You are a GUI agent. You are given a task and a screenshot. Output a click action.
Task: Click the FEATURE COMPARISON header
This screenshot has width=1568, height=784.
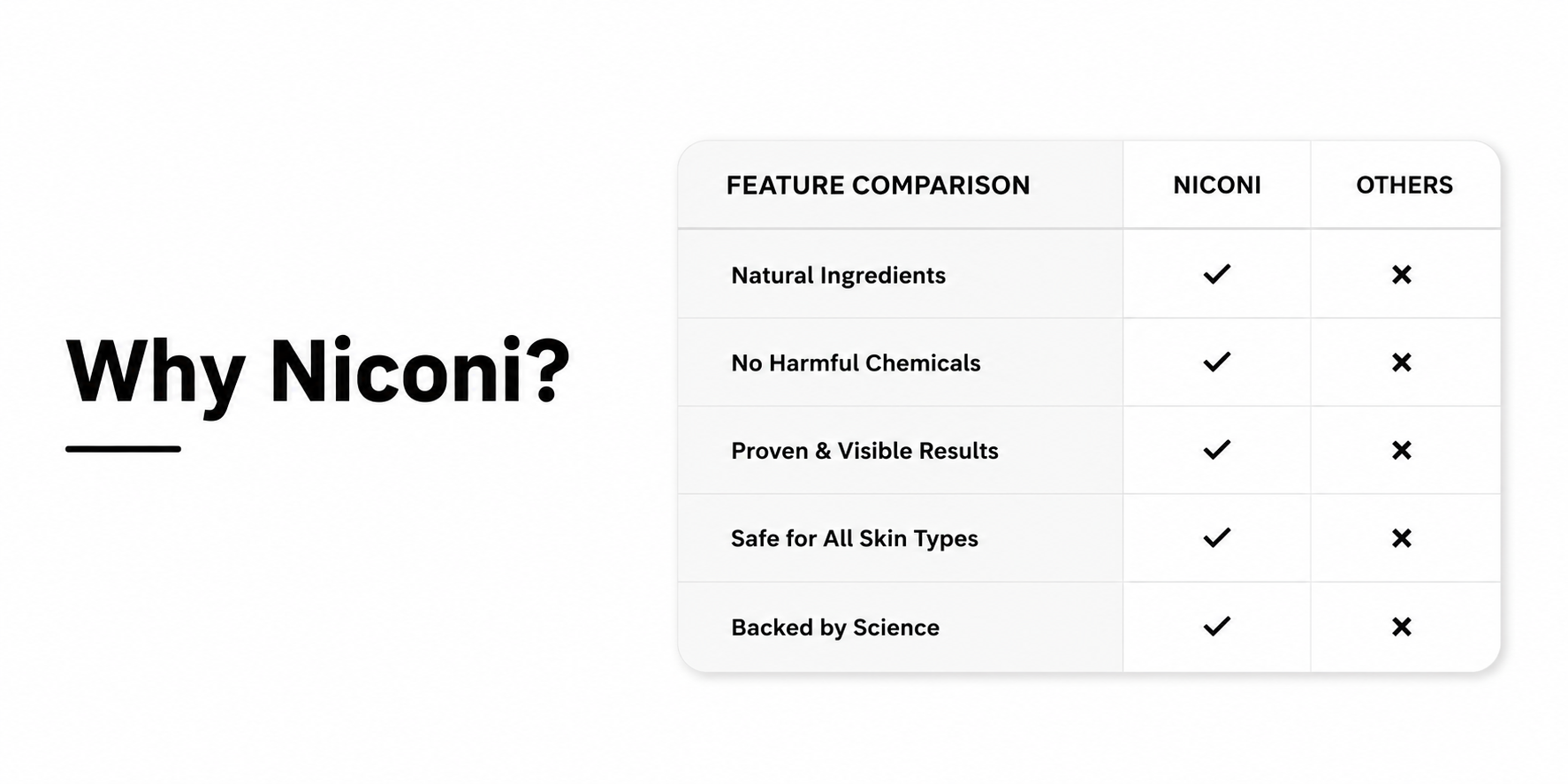pos(878,185)
